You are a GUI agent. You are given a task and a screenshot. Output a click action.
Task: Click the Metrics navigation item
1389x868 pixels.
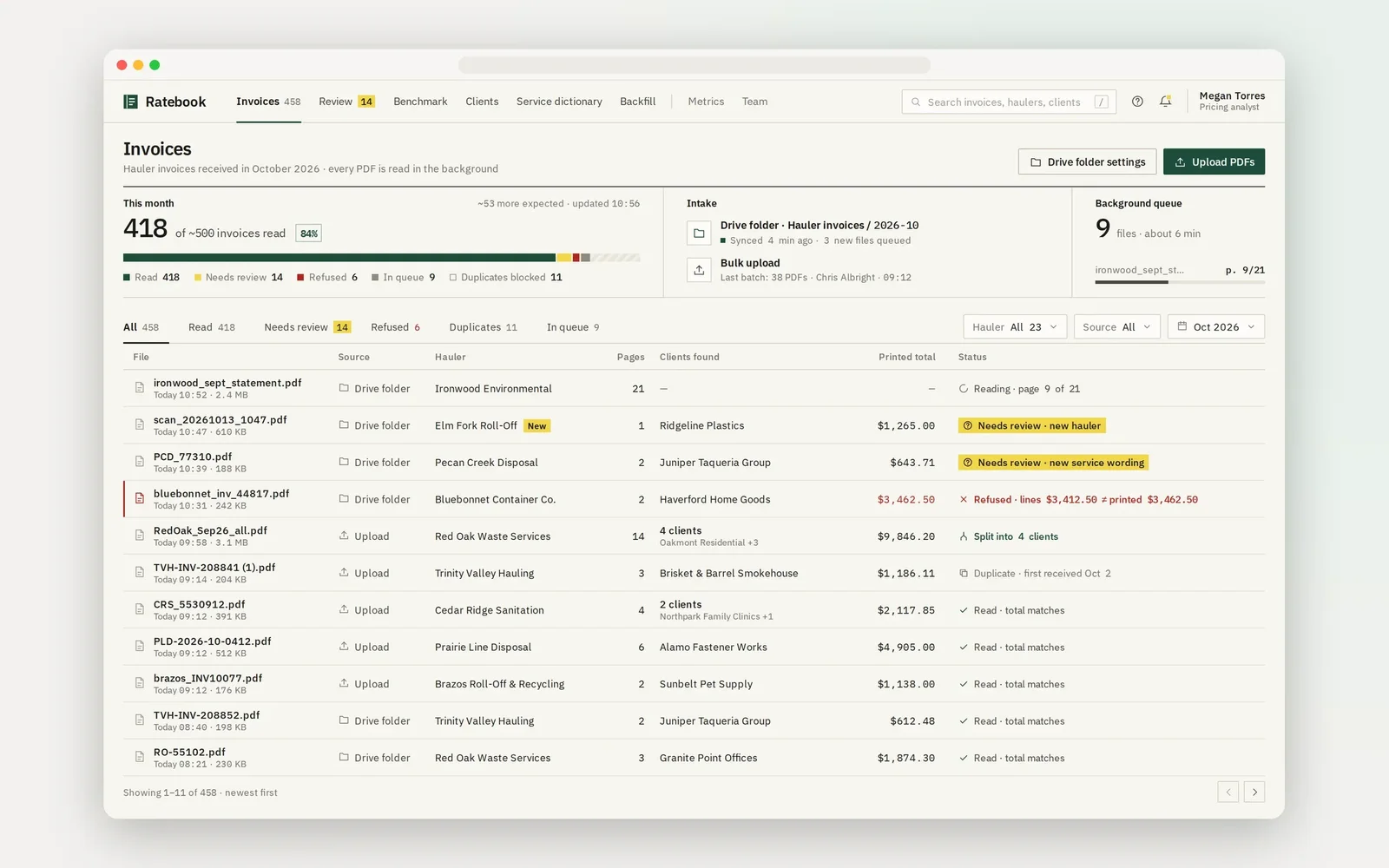pos(706,102)
